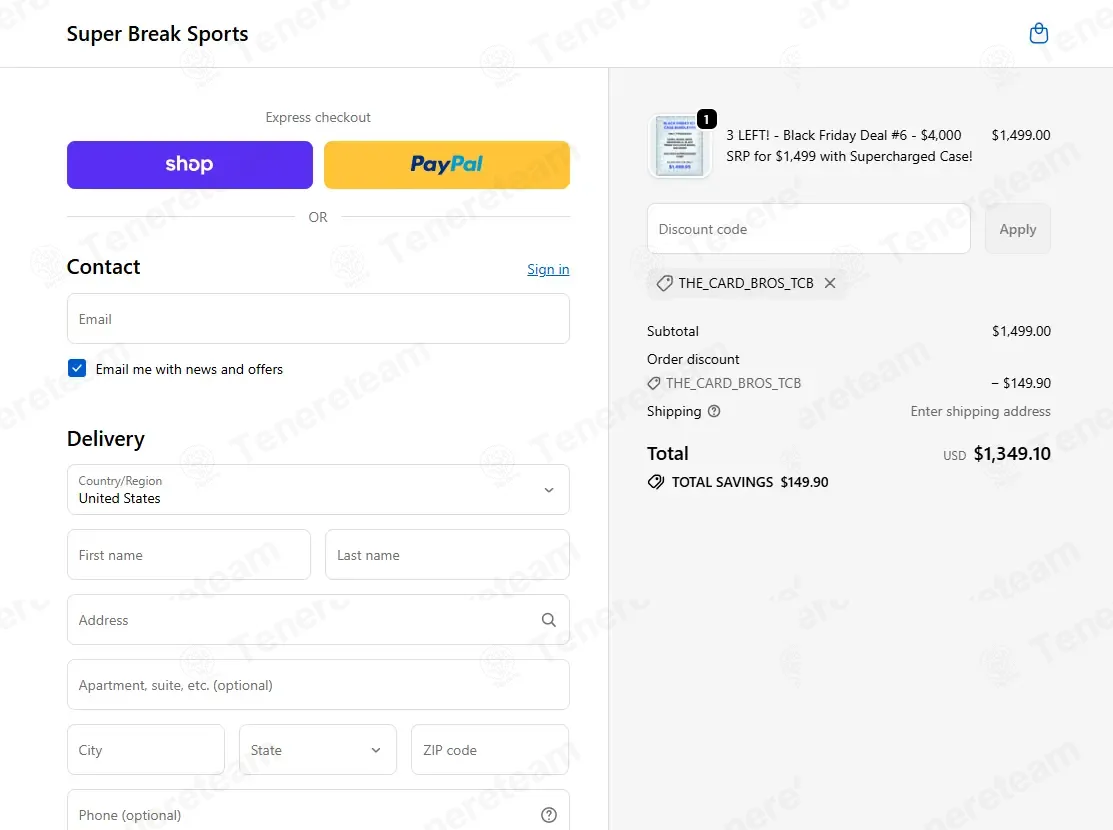The width and height of the screenshot is (1113, 830).
Task: Focus the Last name field
Action: pos(447,555)
